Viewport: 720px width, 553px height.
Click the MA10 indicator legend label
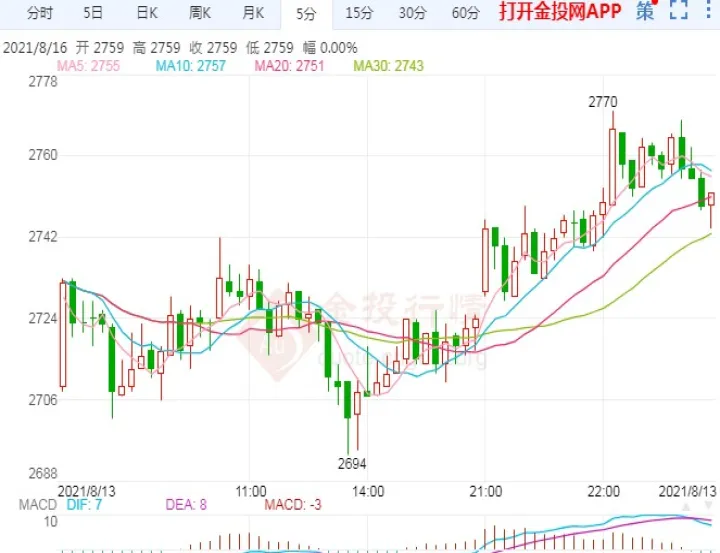pyautogui.click(x=190, y=66)
